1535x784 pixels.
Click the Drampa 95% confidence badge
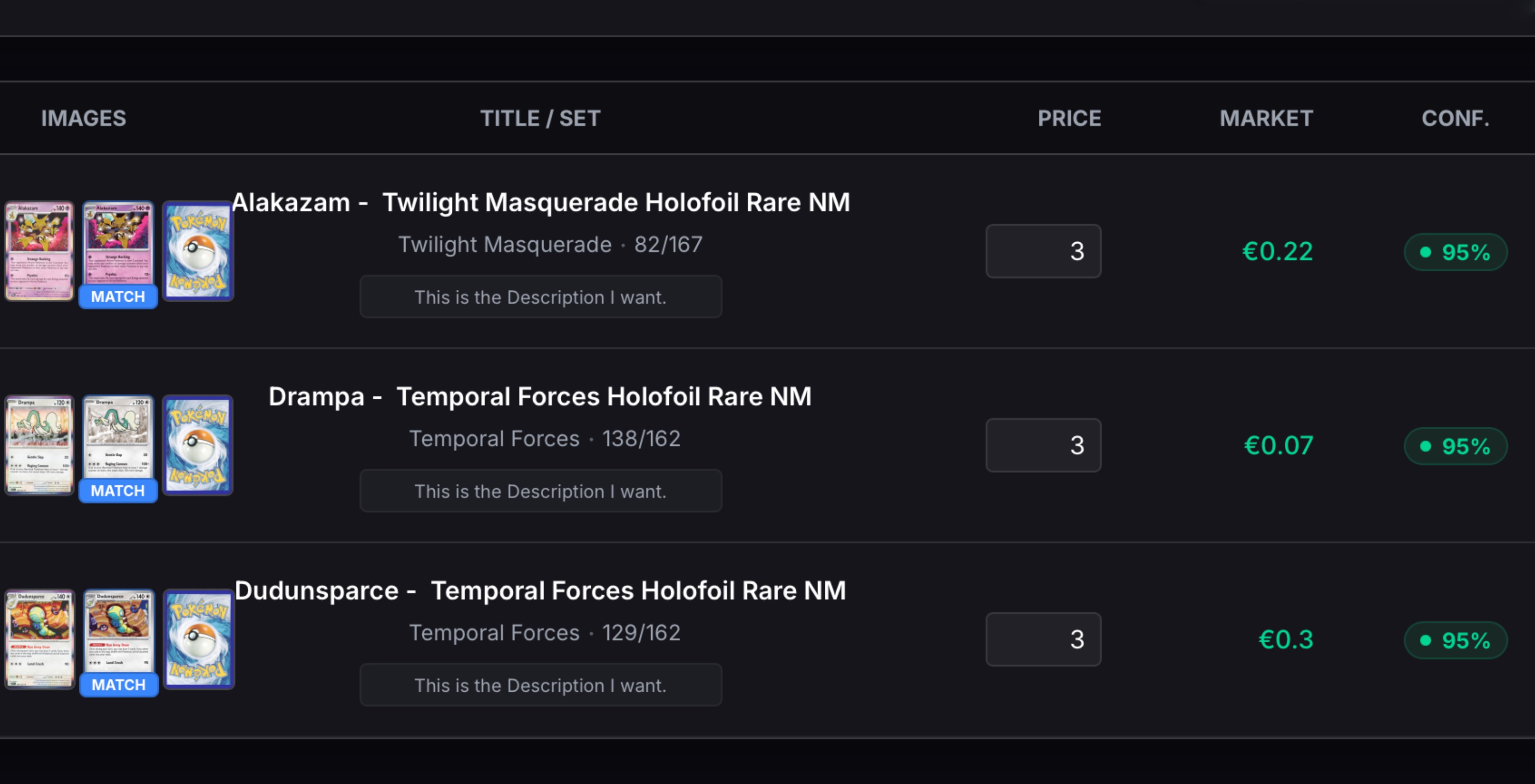[x=1455, y=446]
